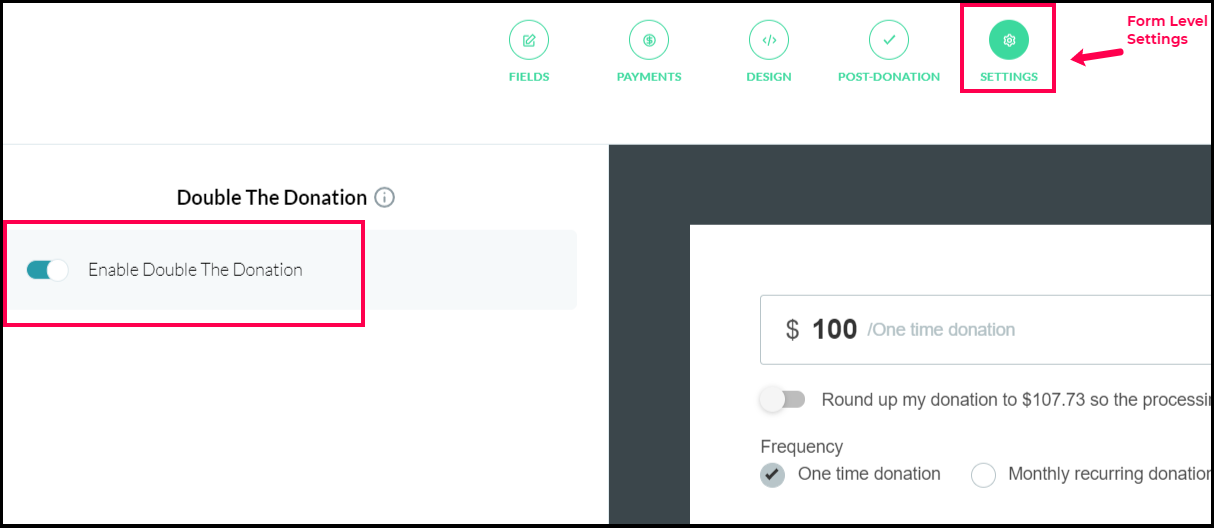This screenshot has width=1214, height=528.
Task: Click the Payments dollar icon
Action: coord(649,41)
